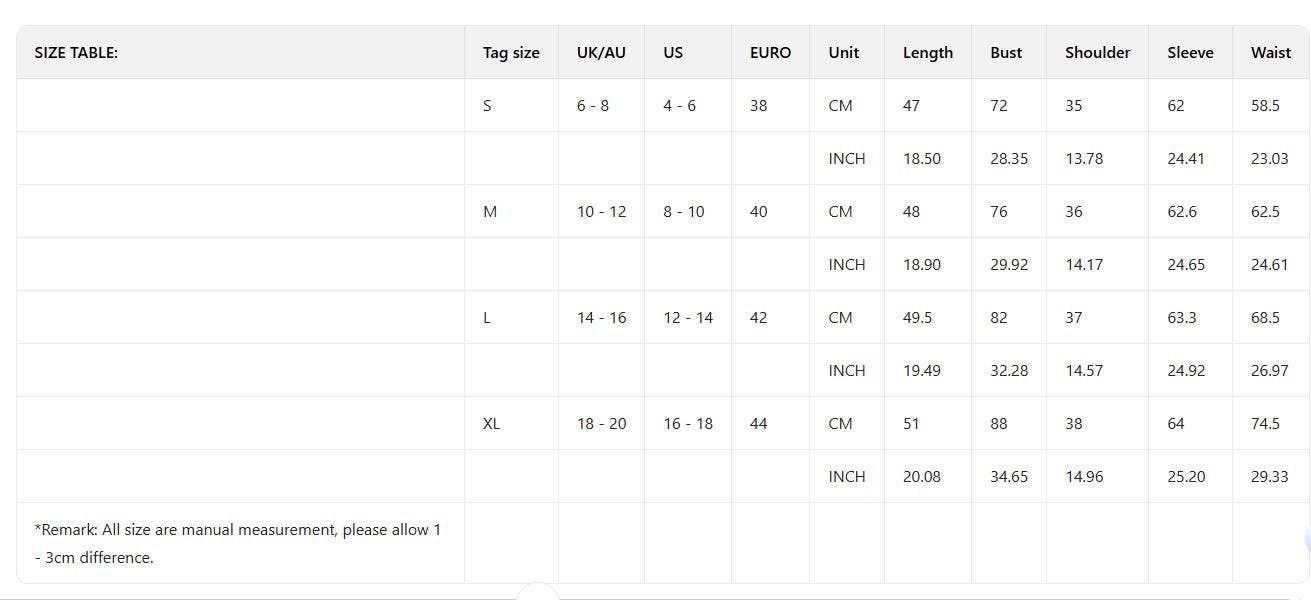Select the "Length" column header
The image size is (1311, 600).
point(927,53)
